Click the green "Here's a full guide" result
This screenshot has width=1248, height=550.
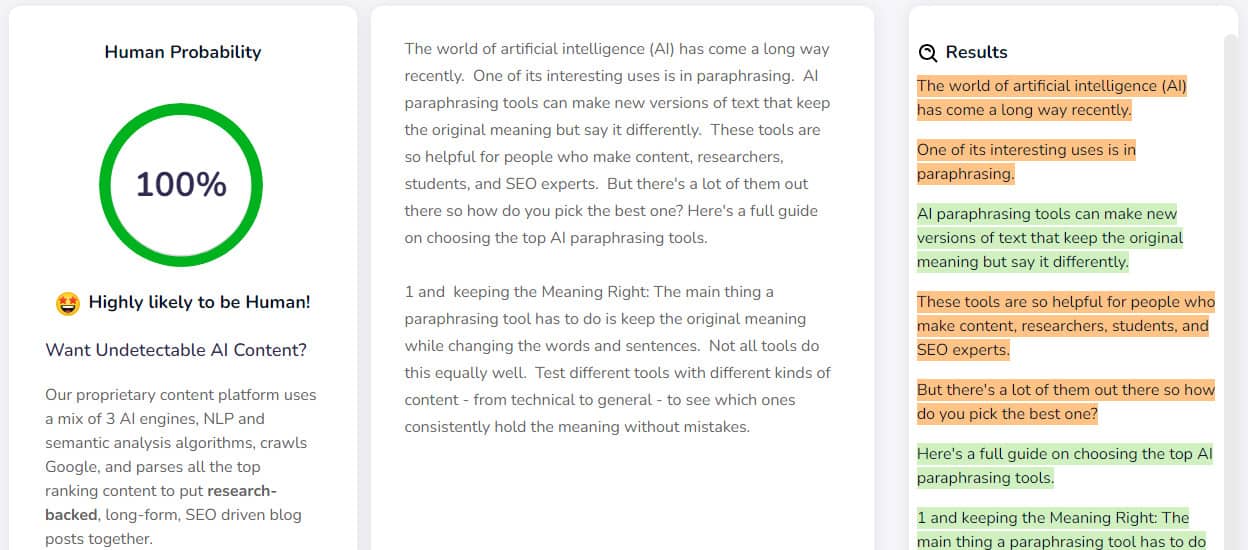1064,466
